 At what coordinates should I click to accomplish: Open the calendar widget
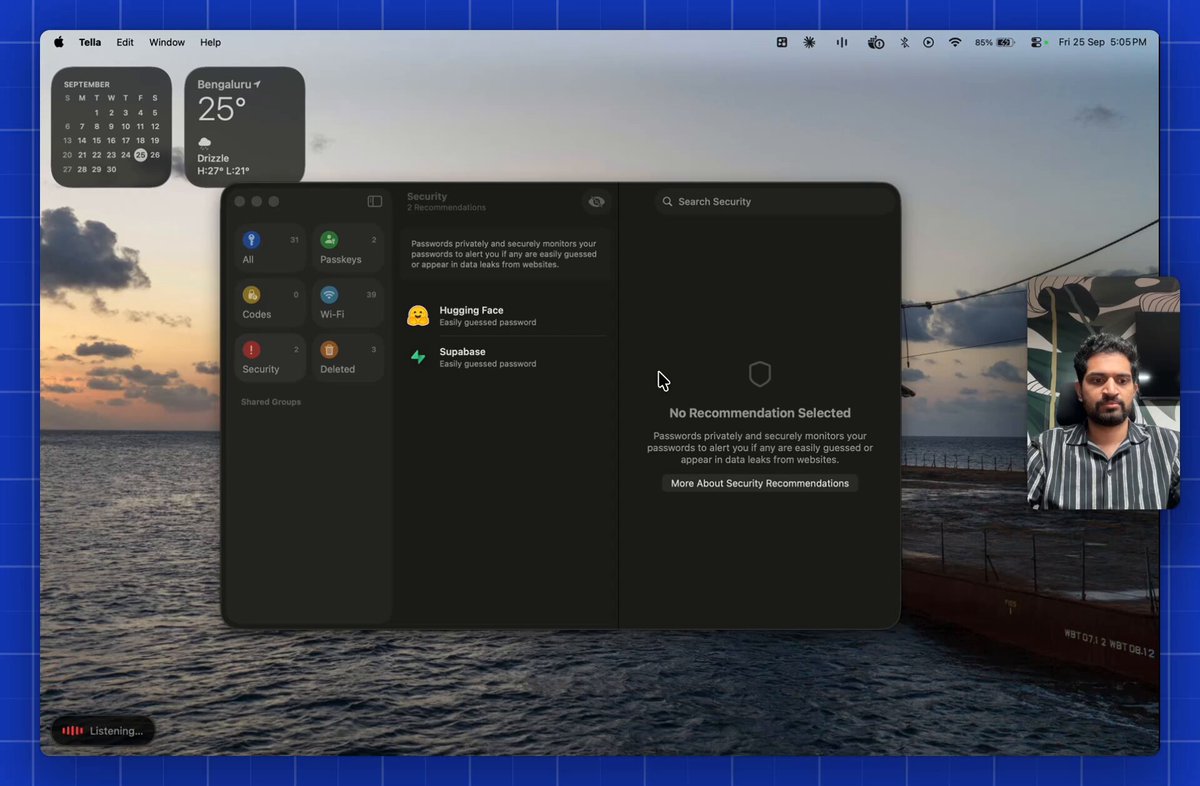coord(111,127)
